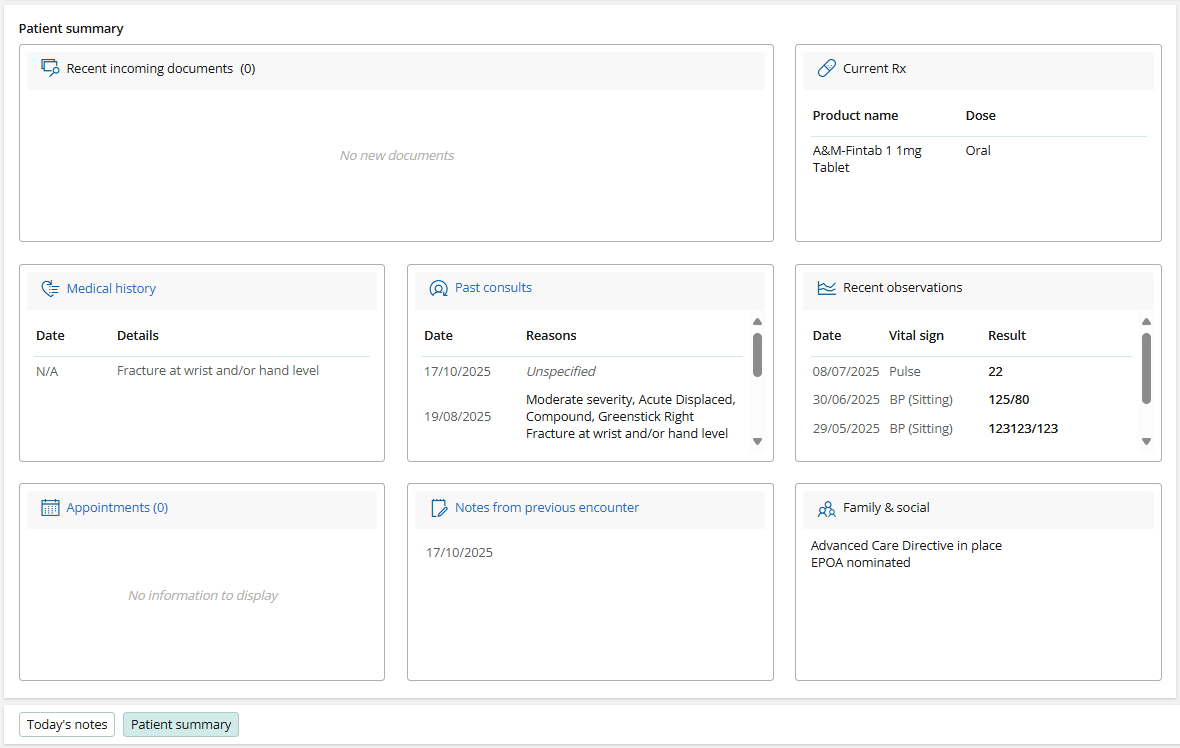Click Recent observations scrollbar thumb
Image resolution: width=1180 pixels, height=748 pixels.
pyautogui.click(x=1146, y=367)
